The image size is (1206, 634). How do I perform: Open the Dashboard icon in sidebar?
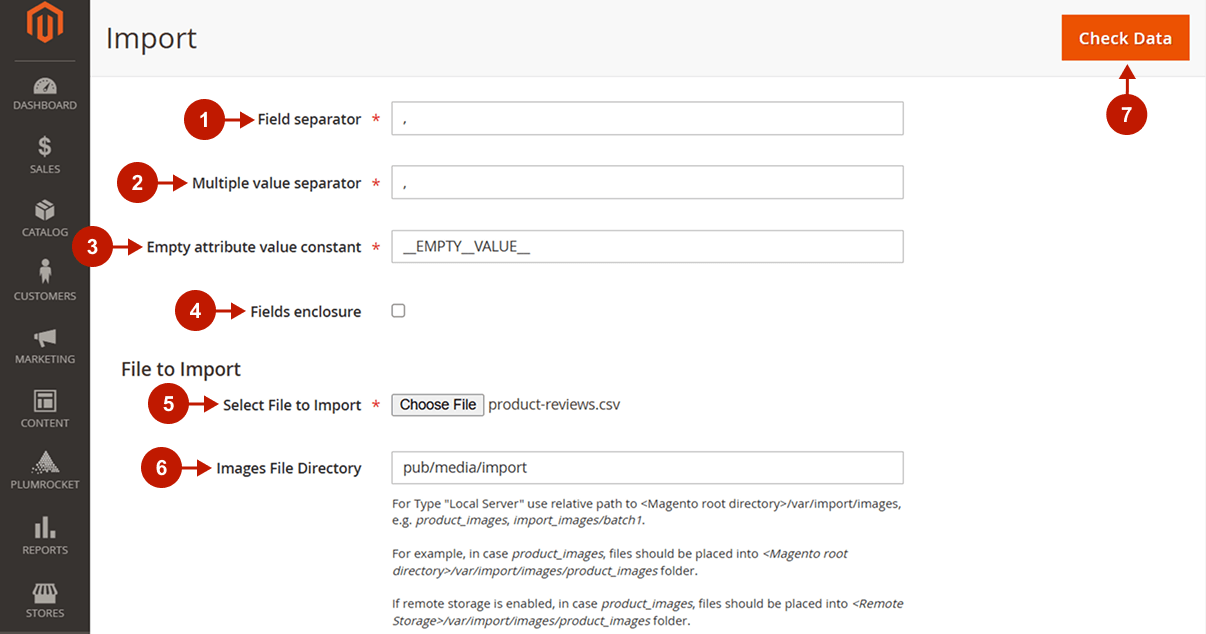(x=44, y=86)
